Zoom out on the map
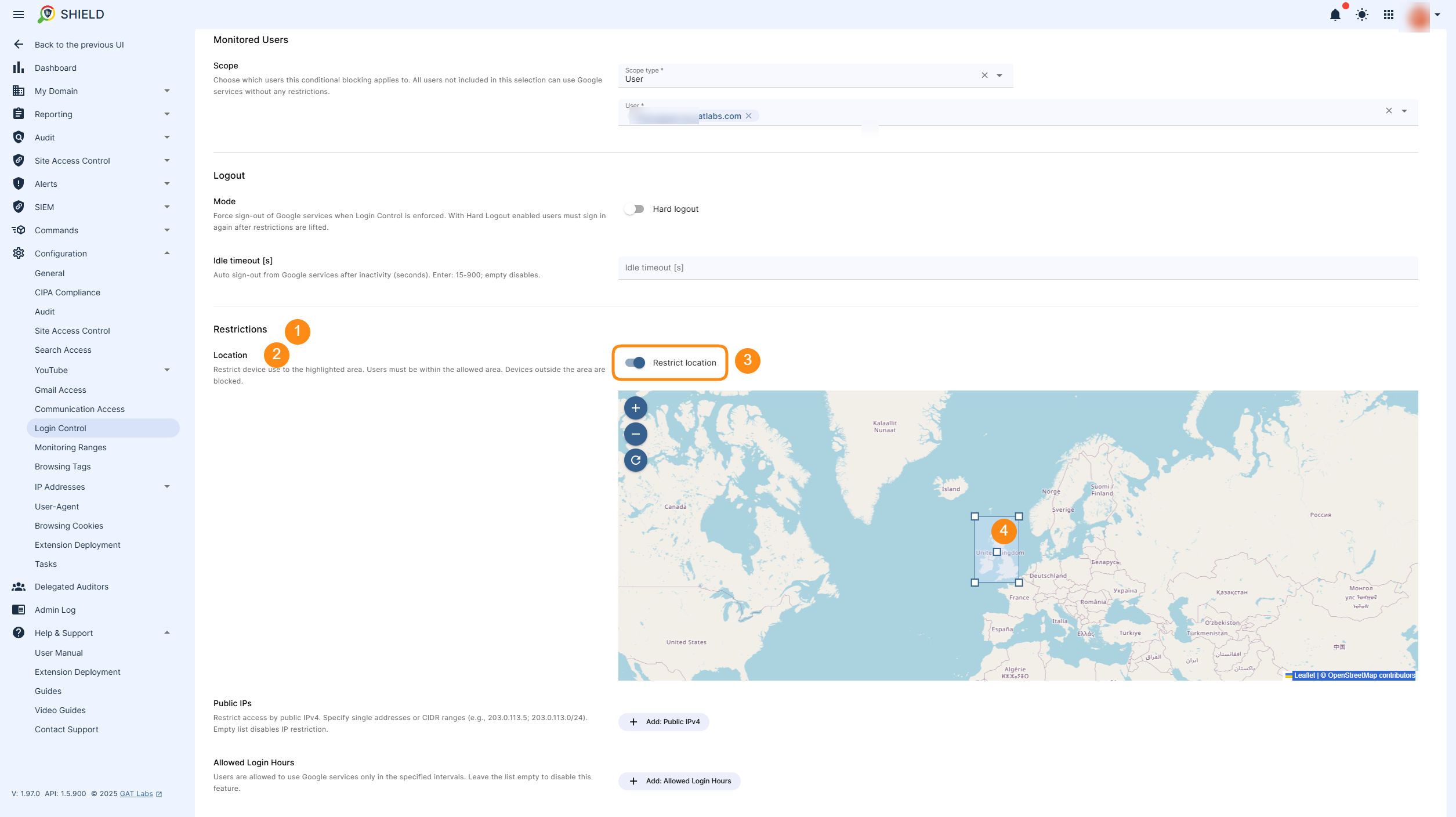1456x817 pixels. 636,434
